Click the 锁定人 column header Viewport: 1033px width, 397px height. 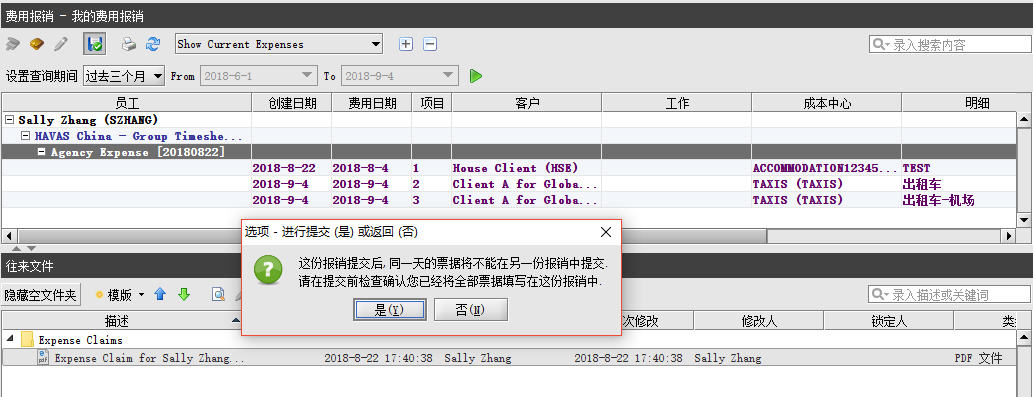pyautogui.click(x=889, y=321)
